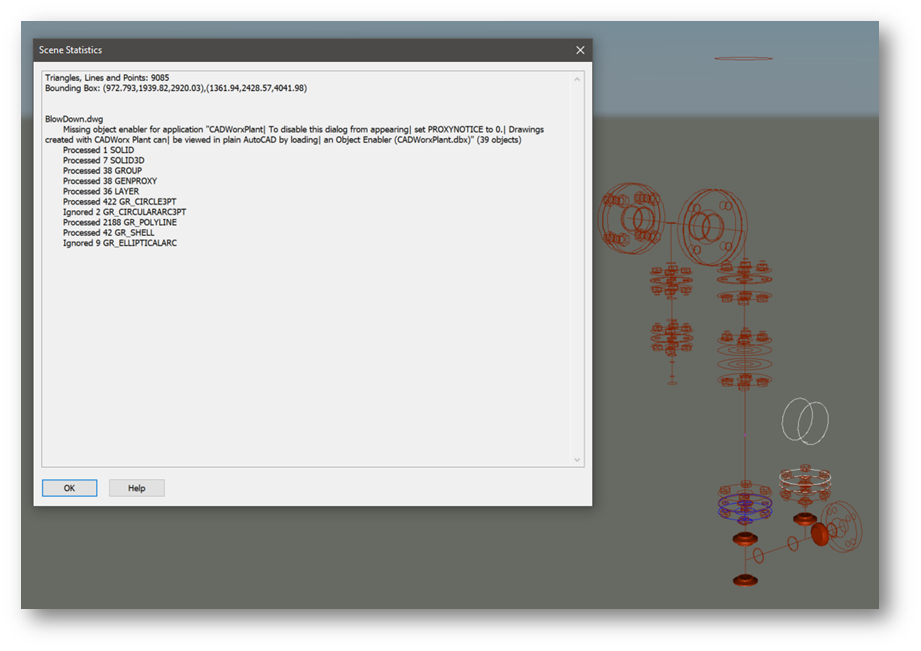Close the Scene Statistics dialog
The image size is (921, 651).
point(579,50)
